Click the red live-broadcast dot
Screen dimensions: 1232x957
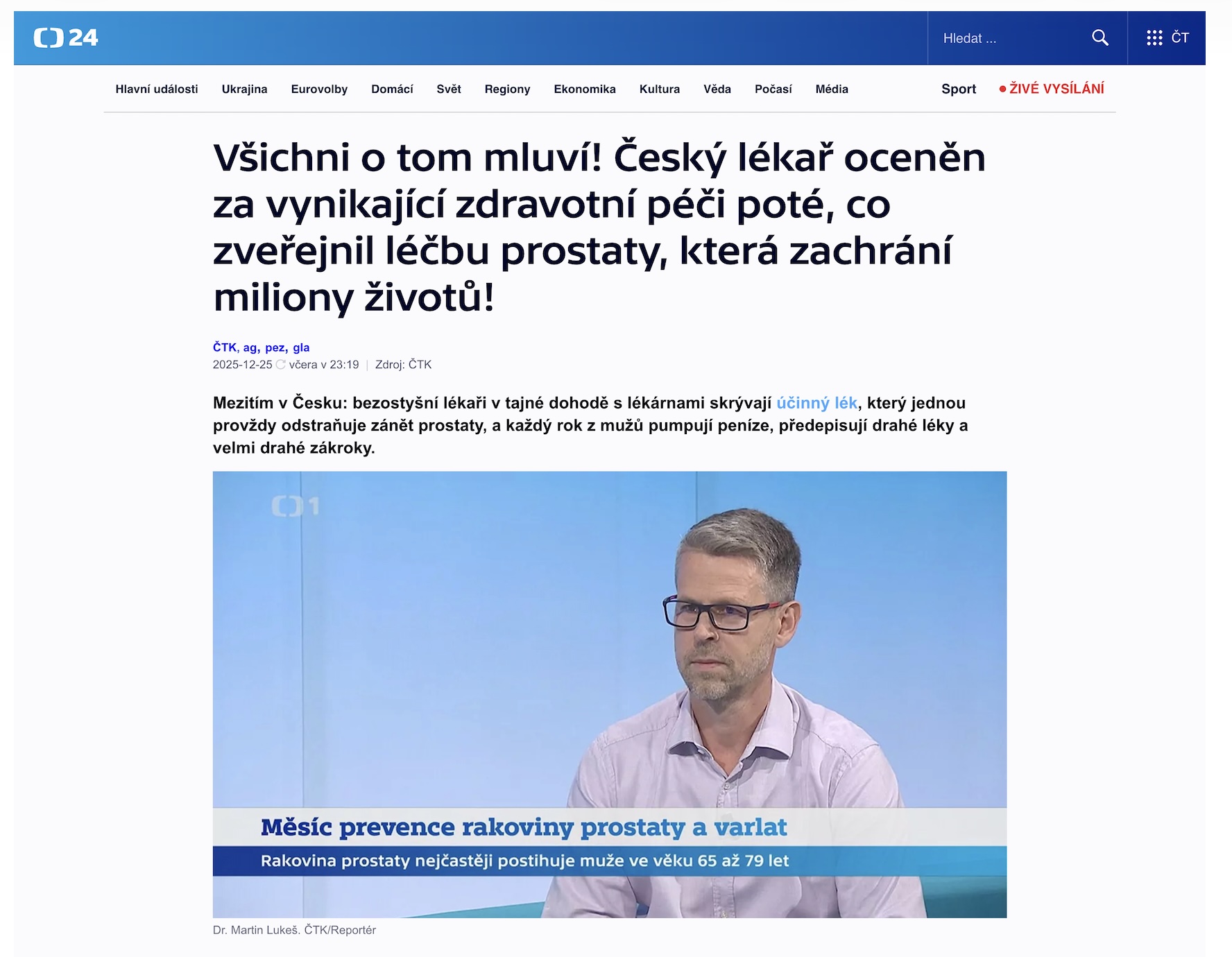(x=1002, y=89)
